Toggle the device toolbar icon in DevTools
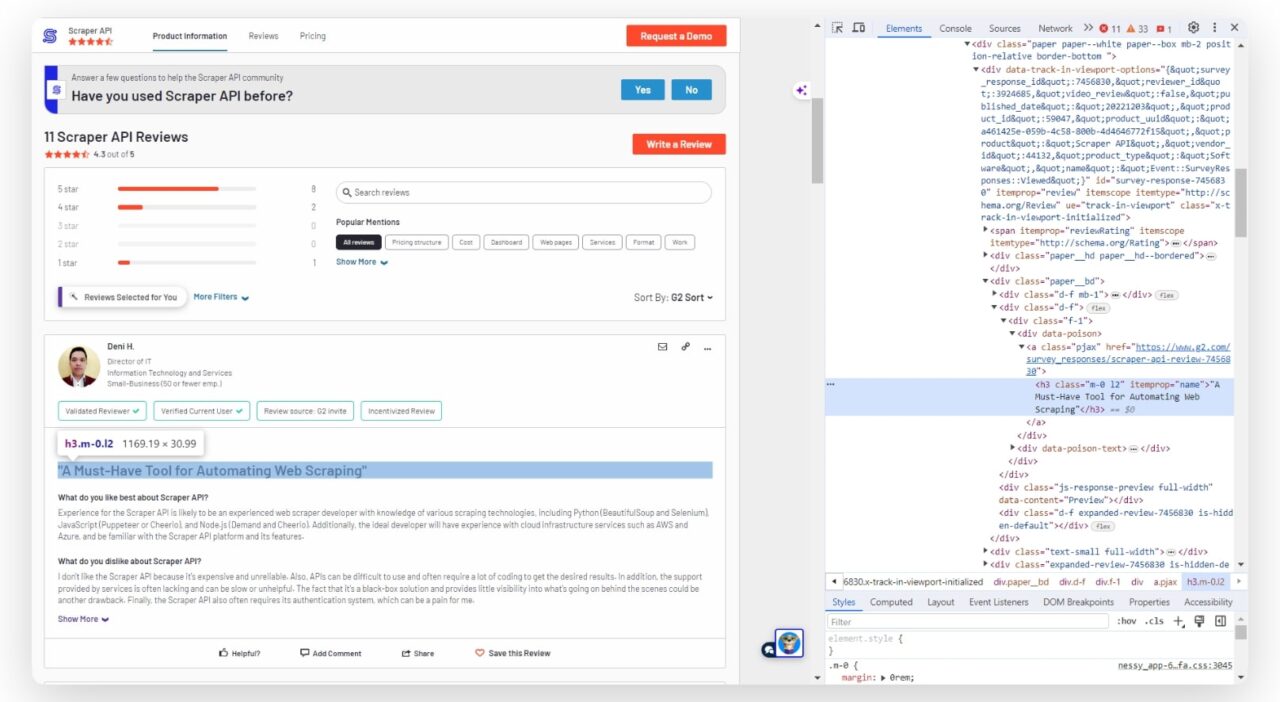The image size is (1280, 702). pyautogui.click(x=858, y=28)
